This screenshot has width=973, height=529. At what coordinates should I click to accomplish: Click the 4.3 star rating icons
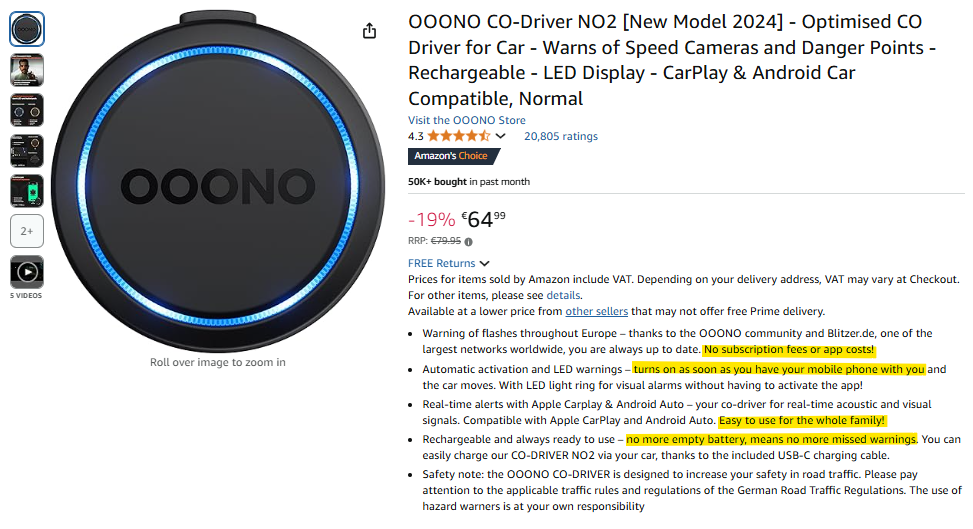coord(459,136)
